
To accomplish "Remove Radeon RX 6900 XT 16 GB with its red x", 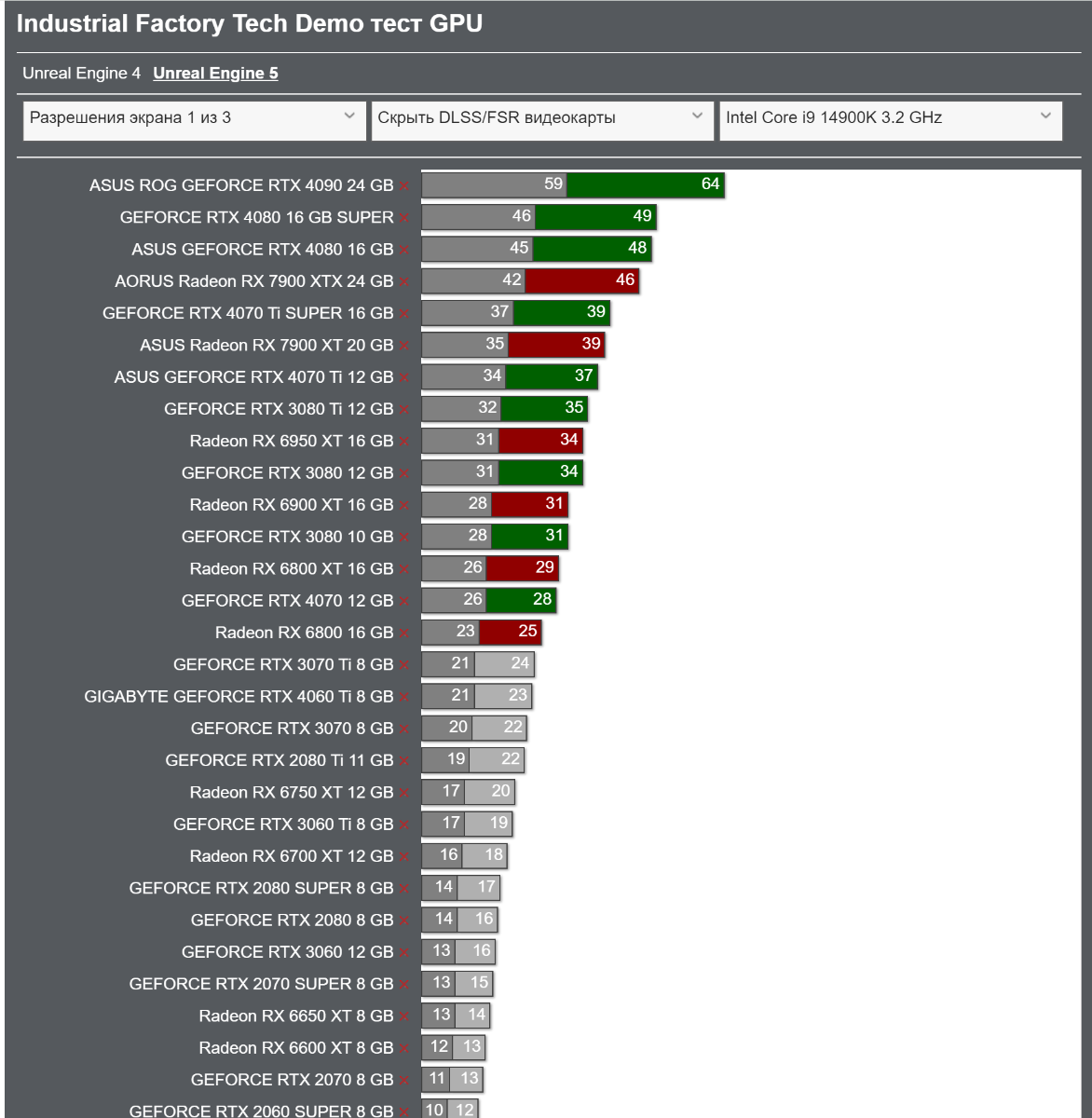I will (x=405, y=507).
